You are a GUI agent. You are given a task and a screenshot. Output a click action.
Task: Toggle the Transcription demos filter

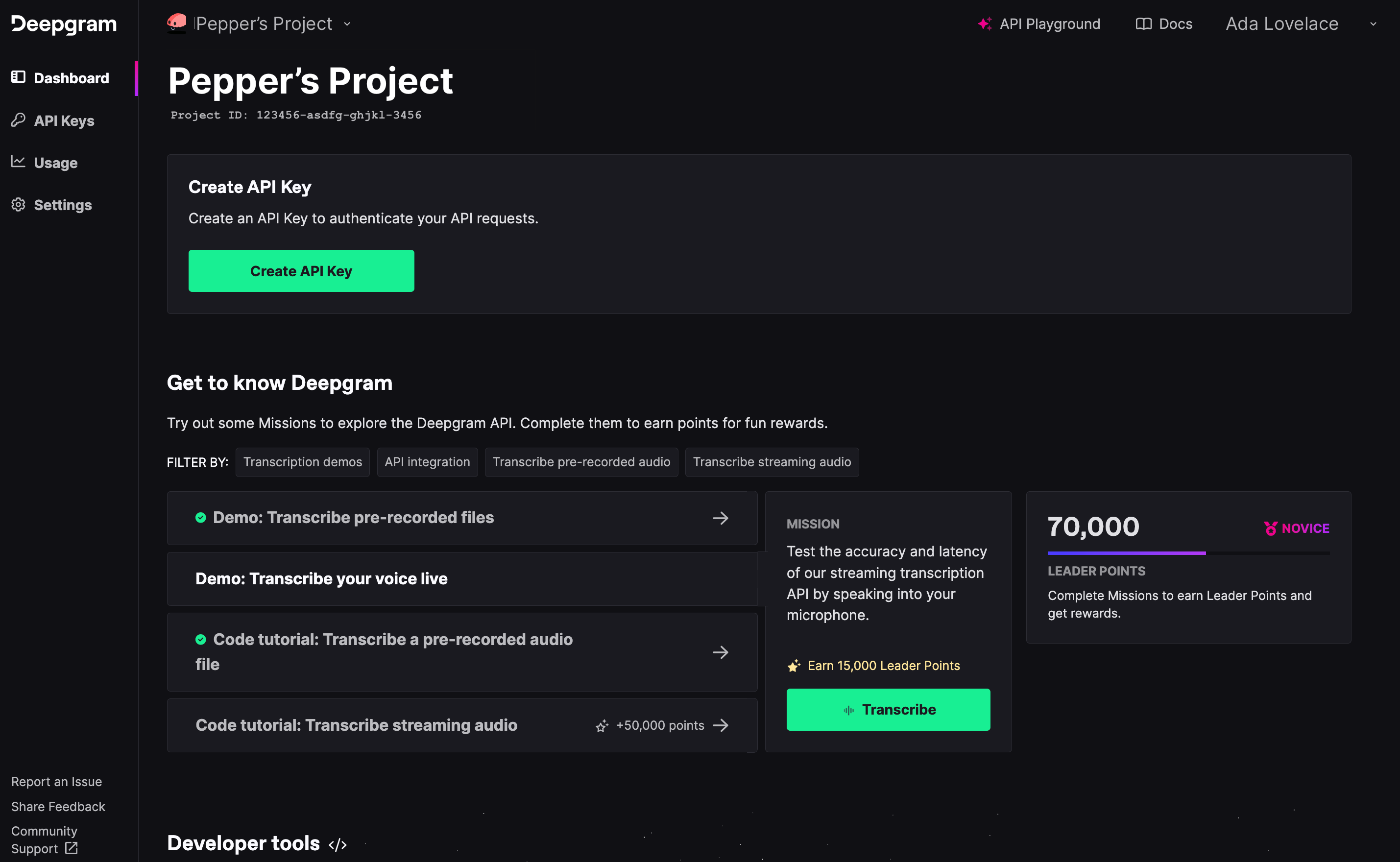302,462
